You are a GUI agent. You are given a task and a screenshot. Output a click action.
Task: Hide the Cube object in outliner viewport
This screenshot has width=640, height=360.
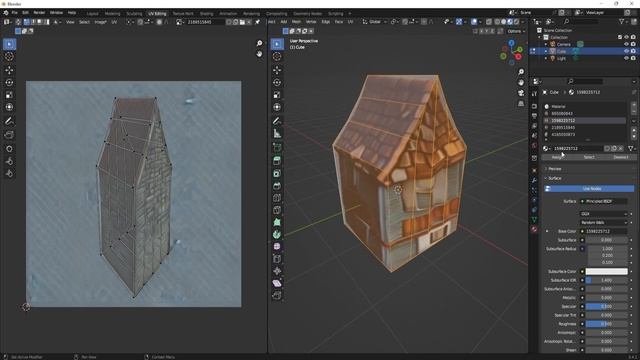626,51
